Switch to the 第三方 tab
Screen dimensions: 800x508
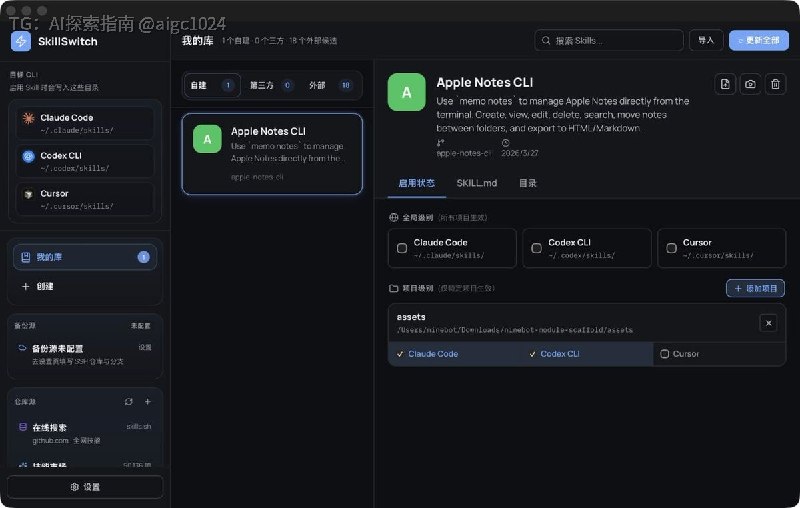pos(270,85)
